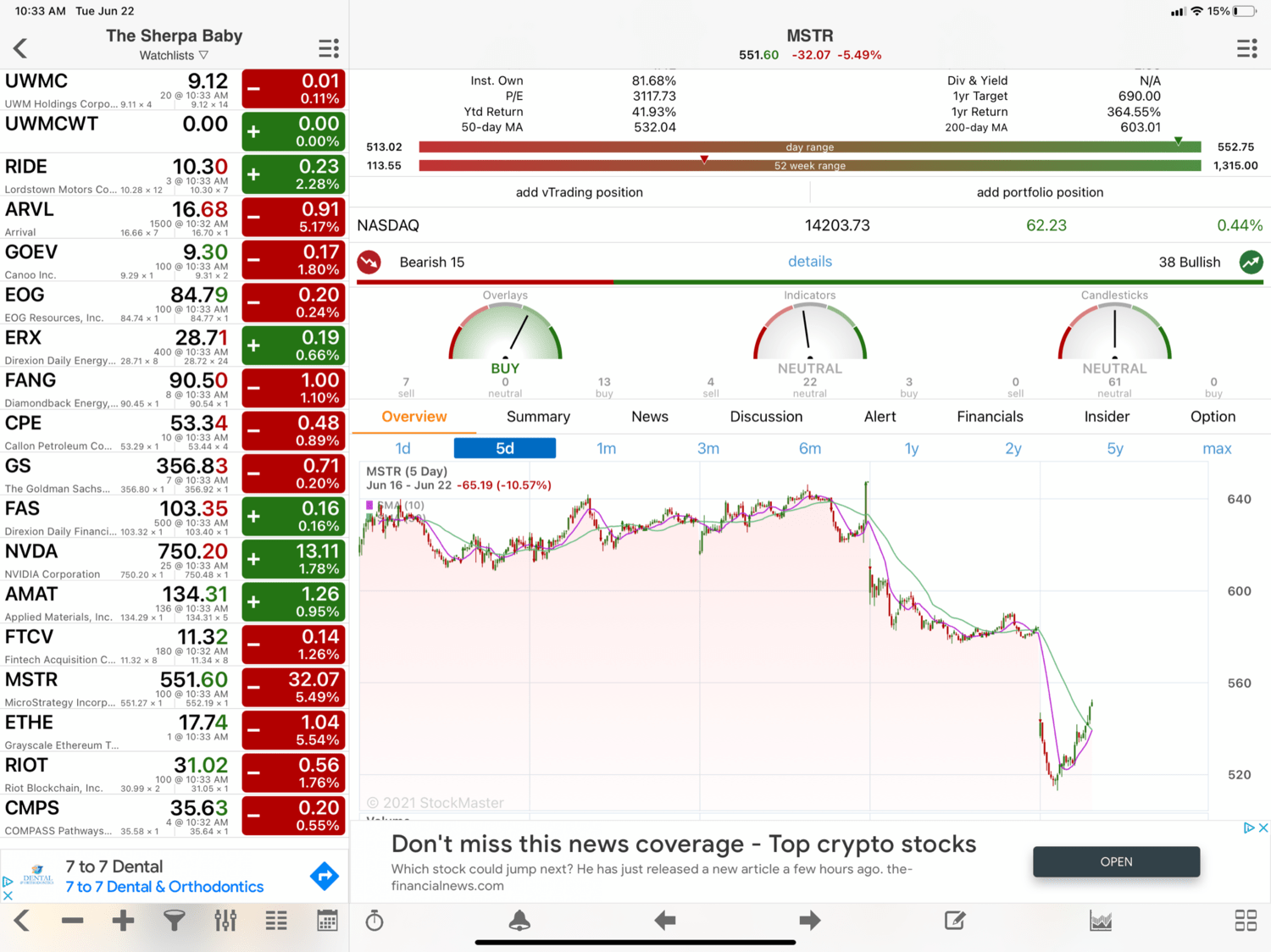Screen dimensions: 1271x952
Task: Go to next stock with right arrow
Action: [x=809, y=921]
